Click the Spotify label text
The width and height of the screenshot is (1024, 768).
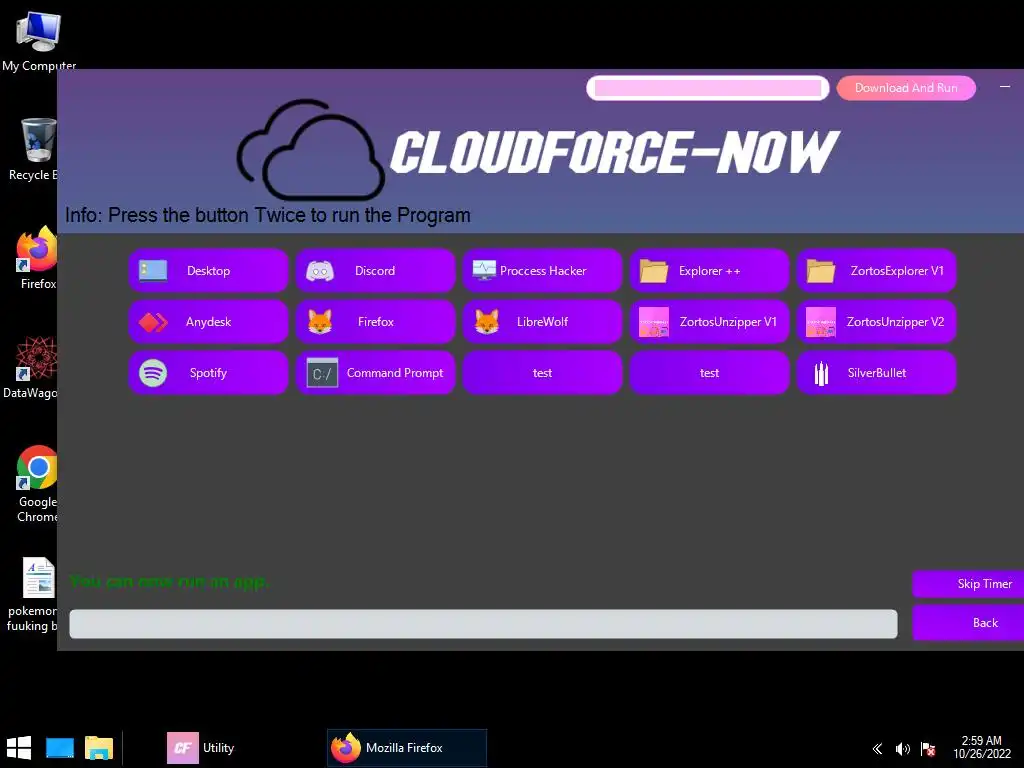(208, 373)
